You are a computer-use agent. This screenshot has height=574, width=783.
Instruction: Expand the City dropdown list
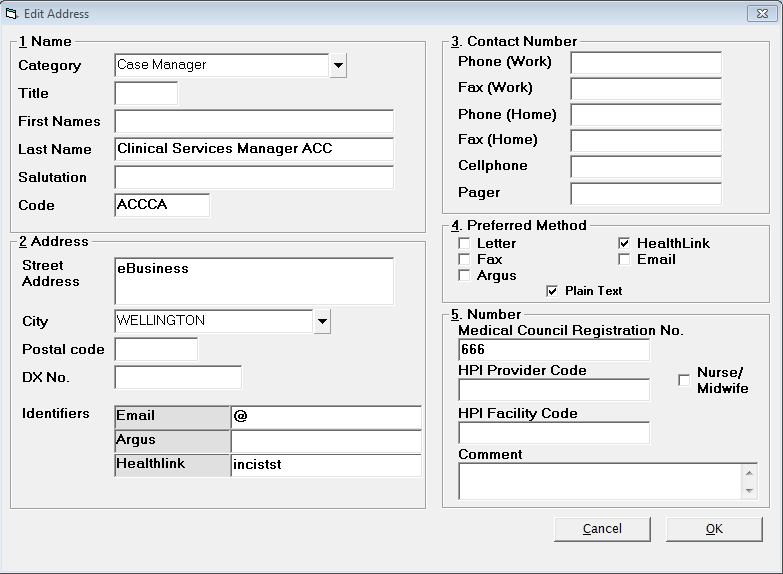[x=322, y=321]
